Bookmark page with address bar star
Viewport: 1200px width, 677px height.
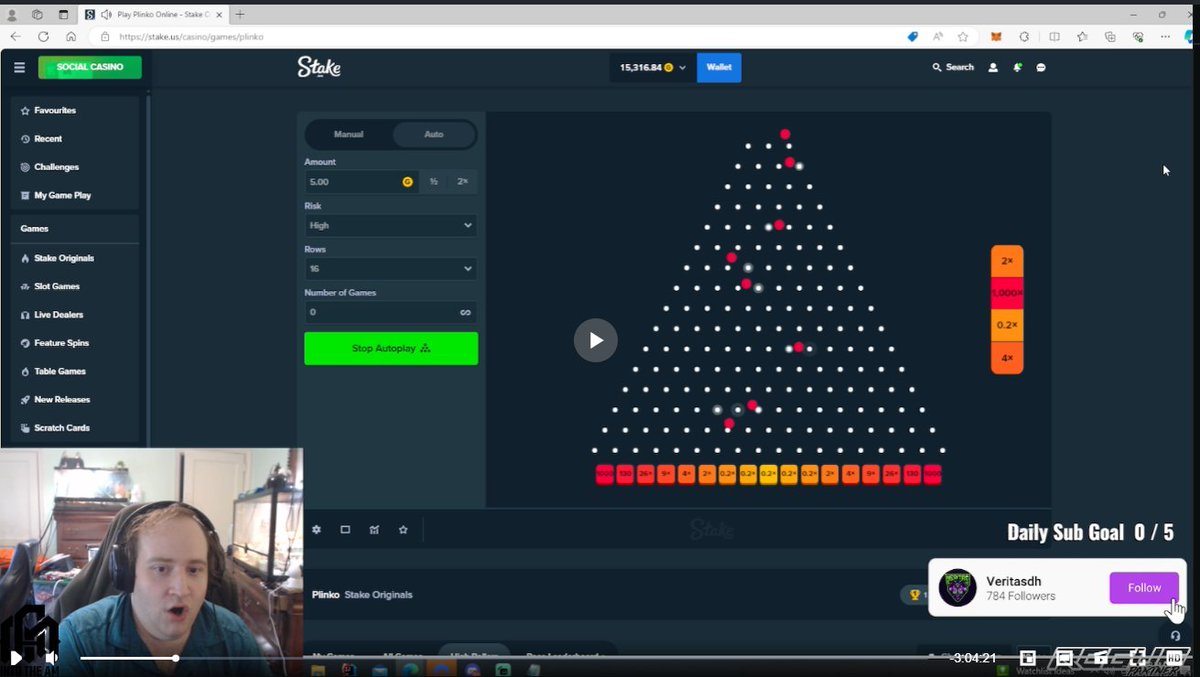[x=963, y=36]
